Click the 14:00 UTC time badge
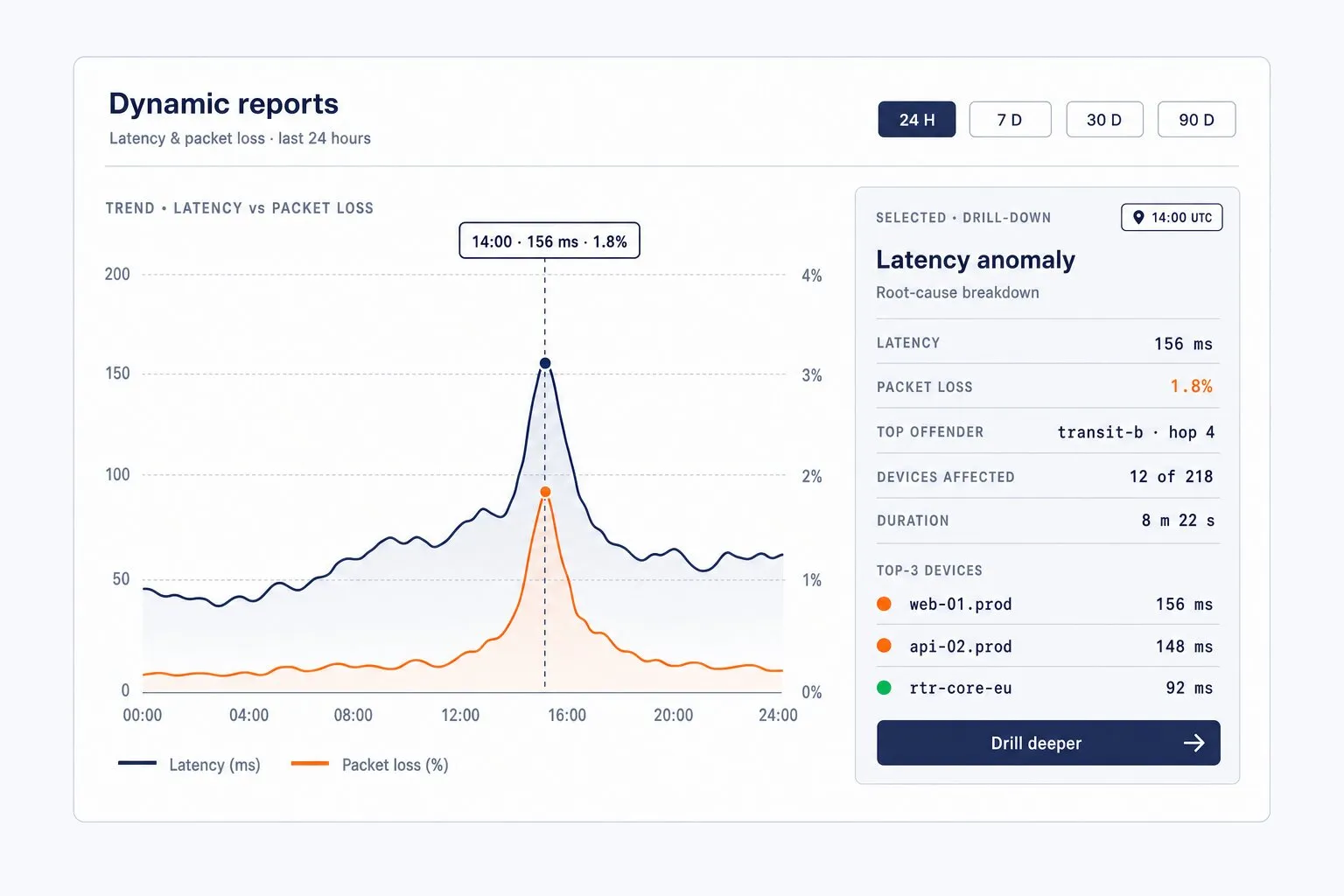Viewport: 1344px width, 896px height. (x=1172, y=217)
